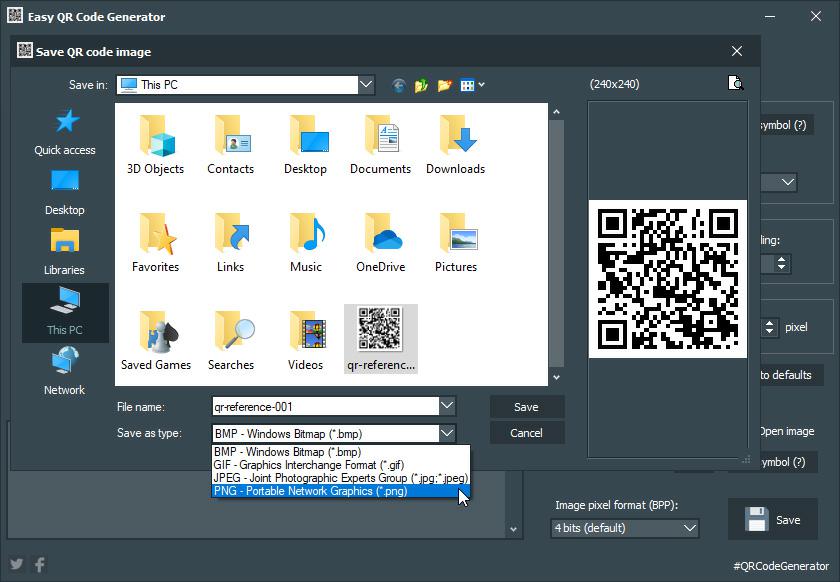Click the floppy disk Save button in main window
Image resolution: width=840 pixels, height=582 pixels.
[x=772, y=519]
